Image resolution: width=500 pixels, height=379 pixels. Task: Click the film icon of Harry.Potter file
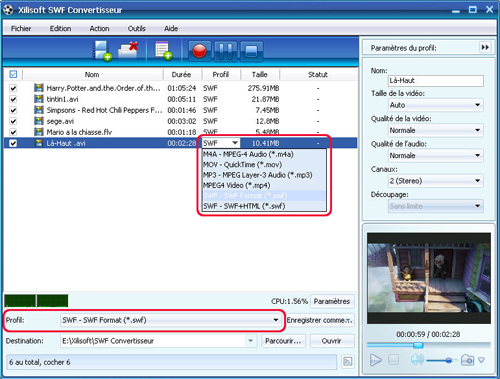(39, 88)
